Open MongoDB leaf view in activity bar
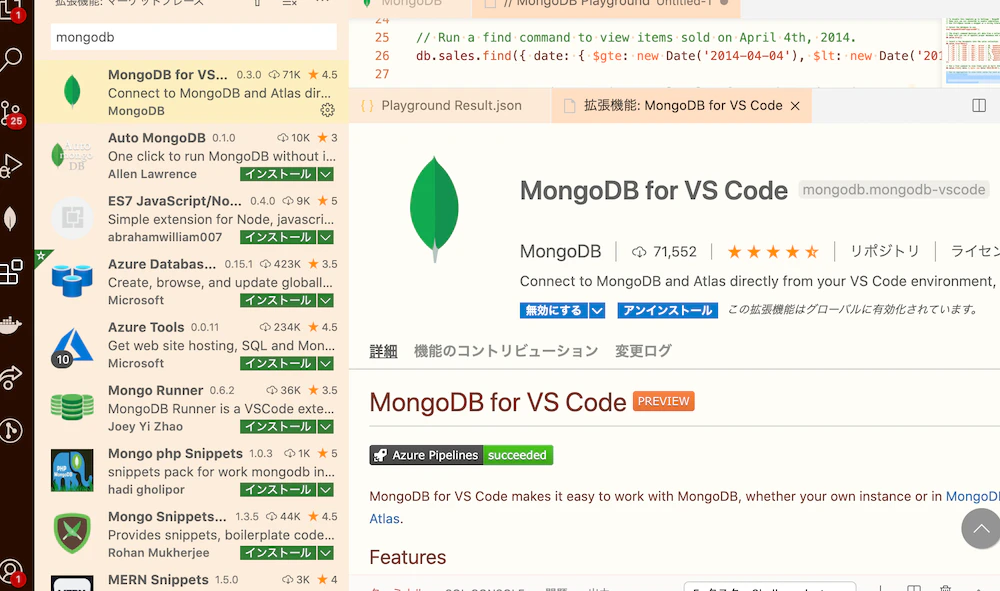This screenshot has width=1000, height=591. coord(10,219)
